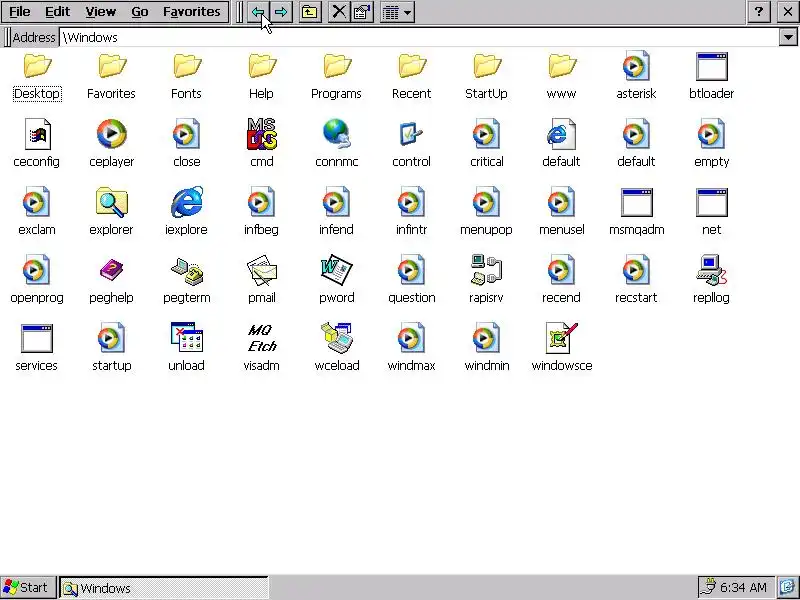Click the show desktop icon in tray

tap(788, 588)
